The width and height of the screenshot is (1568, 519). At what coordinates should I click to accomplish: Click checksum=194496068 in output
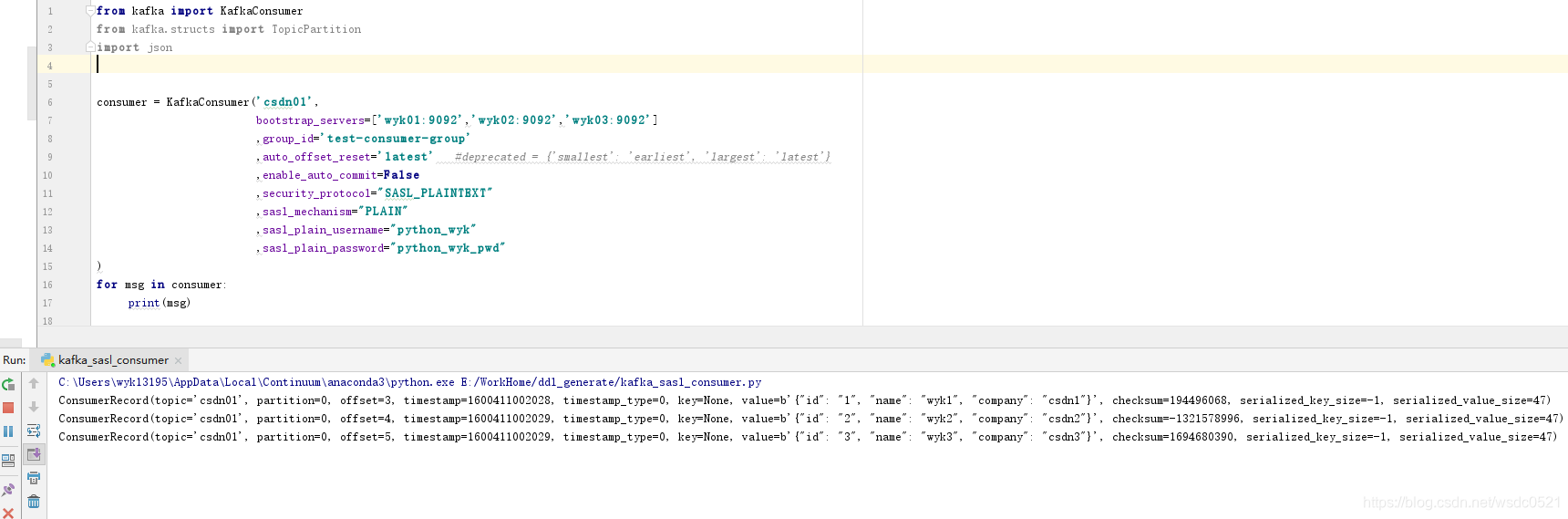pyautogui.click(x=1170, y=400)
